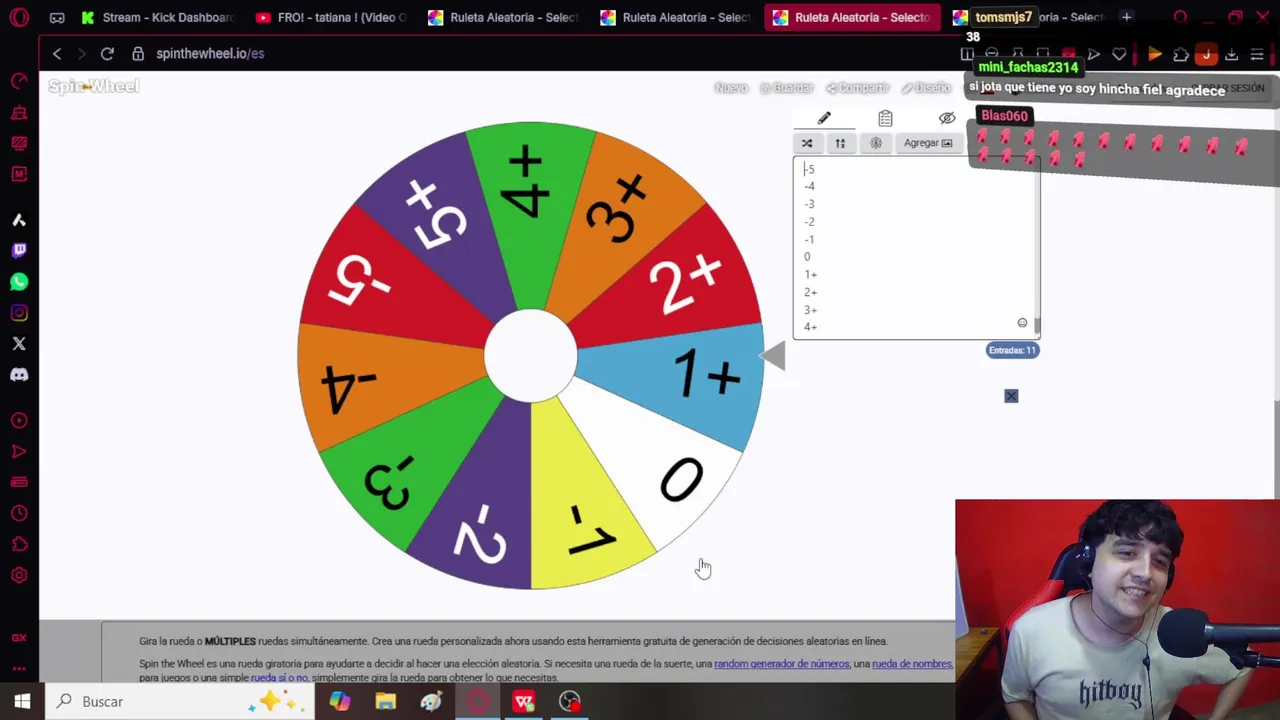The image size is (1280, 720).
Task: Select the active Ruleta Aleatoria tab
Action: point(852,17)
